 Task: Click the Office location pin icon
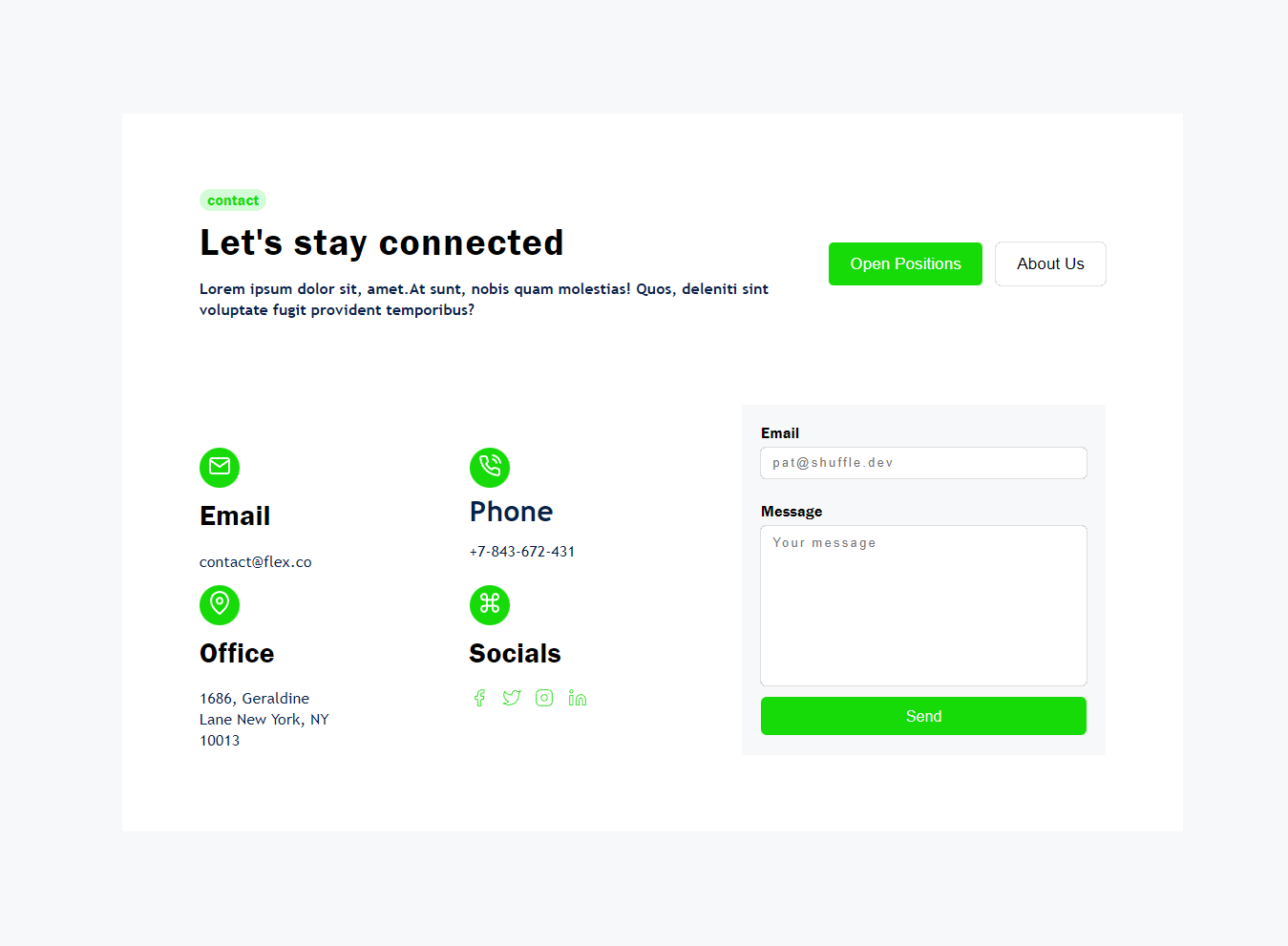coord(220,604)
